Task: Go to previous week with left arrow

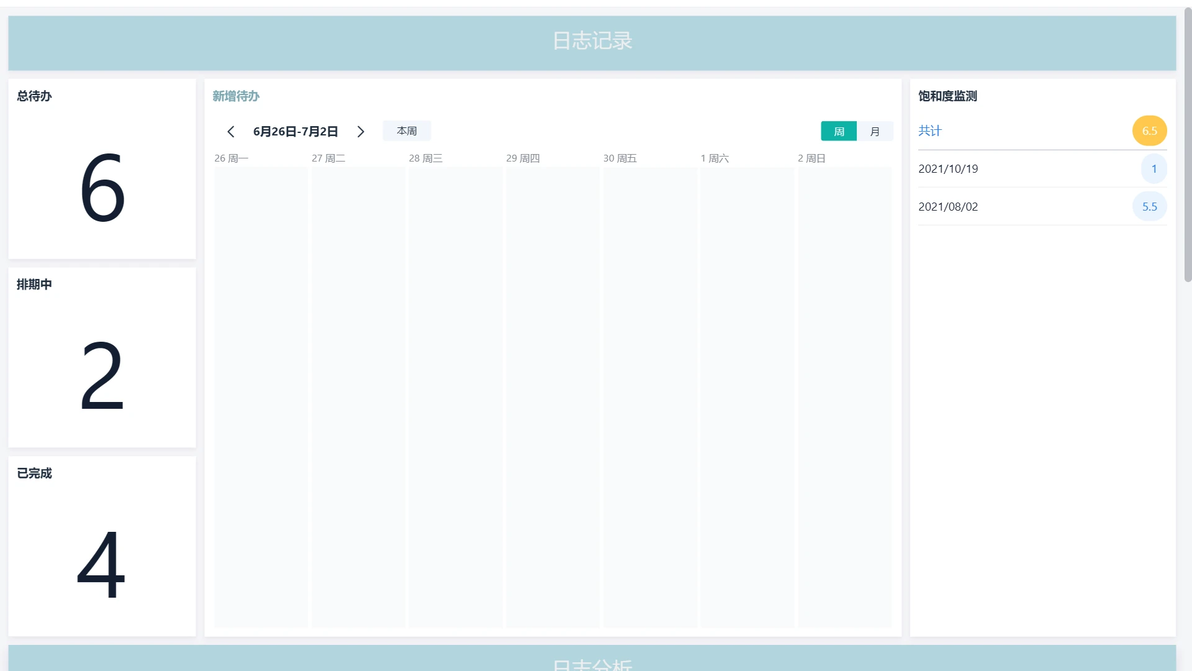Action: click(231, 132)
